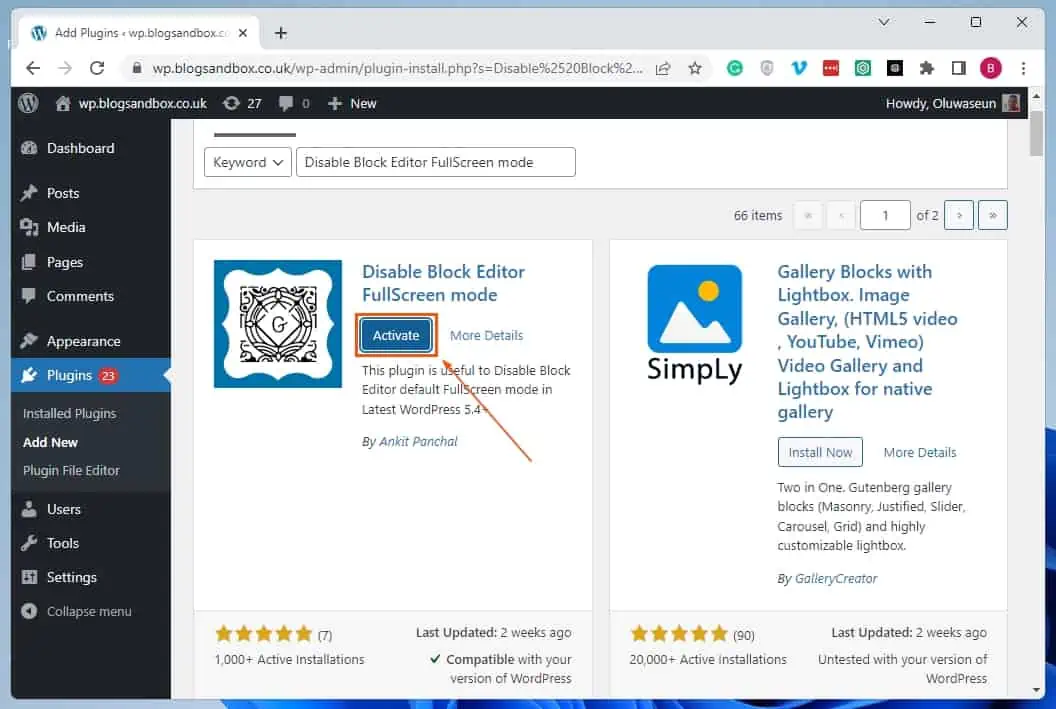Open the Tools menu

tap(63, 543)
